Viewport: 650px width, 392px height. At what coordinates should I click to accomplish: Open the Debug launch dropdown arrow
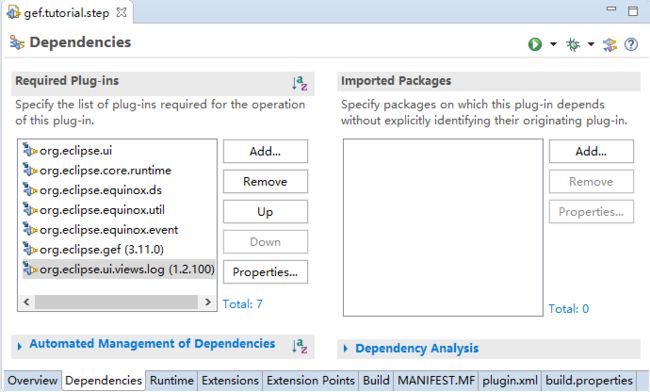coord(591,44)
